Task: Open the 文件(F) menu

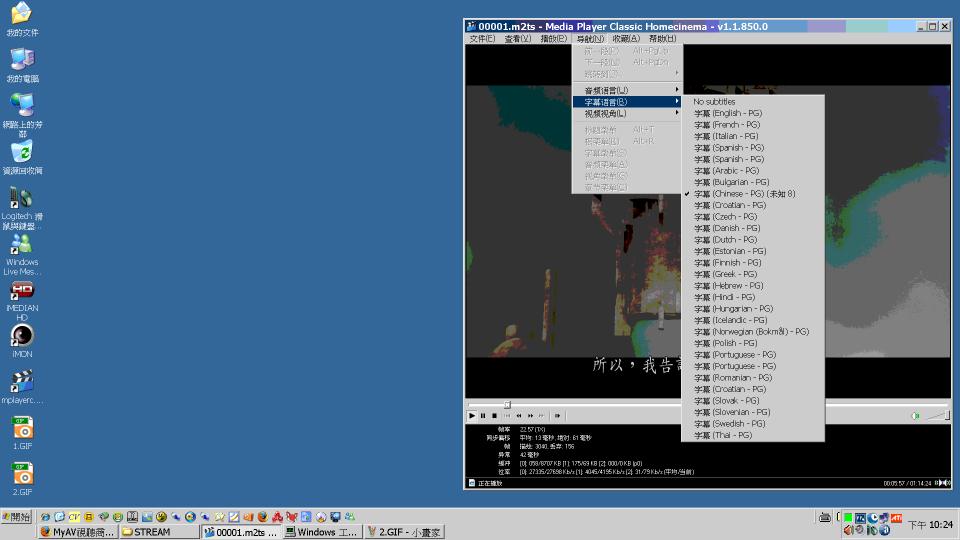Action: 482,39
